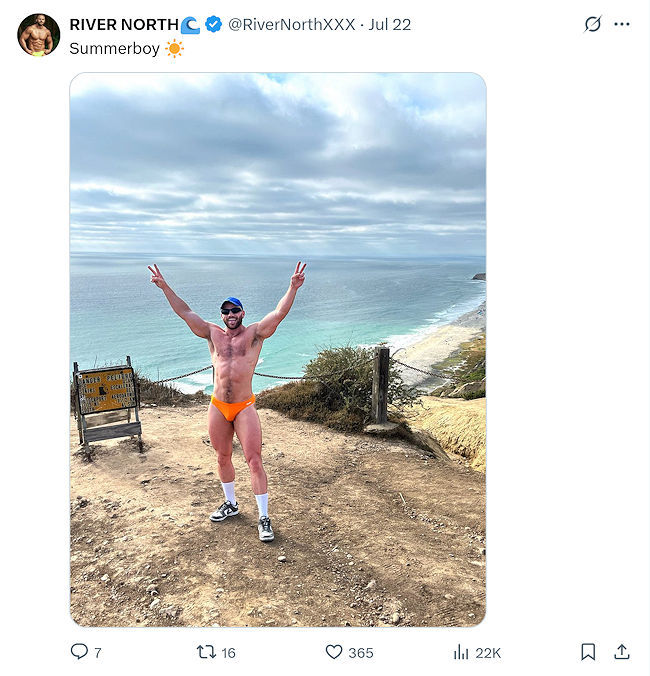The width and height of the screenshot is (650, 676).
Task: Like the post with the heart icon
Action: point(334,651)
